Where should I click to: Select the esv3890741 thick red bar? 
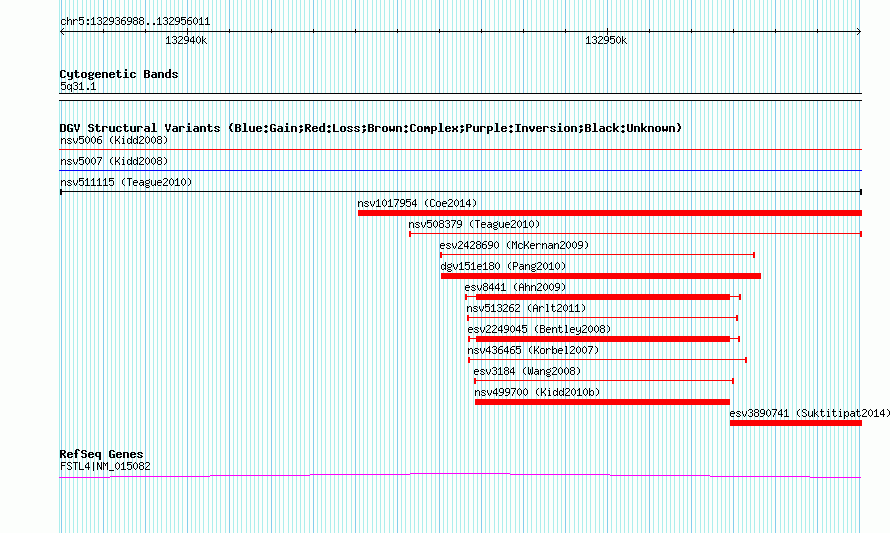[x=796, y=423]
